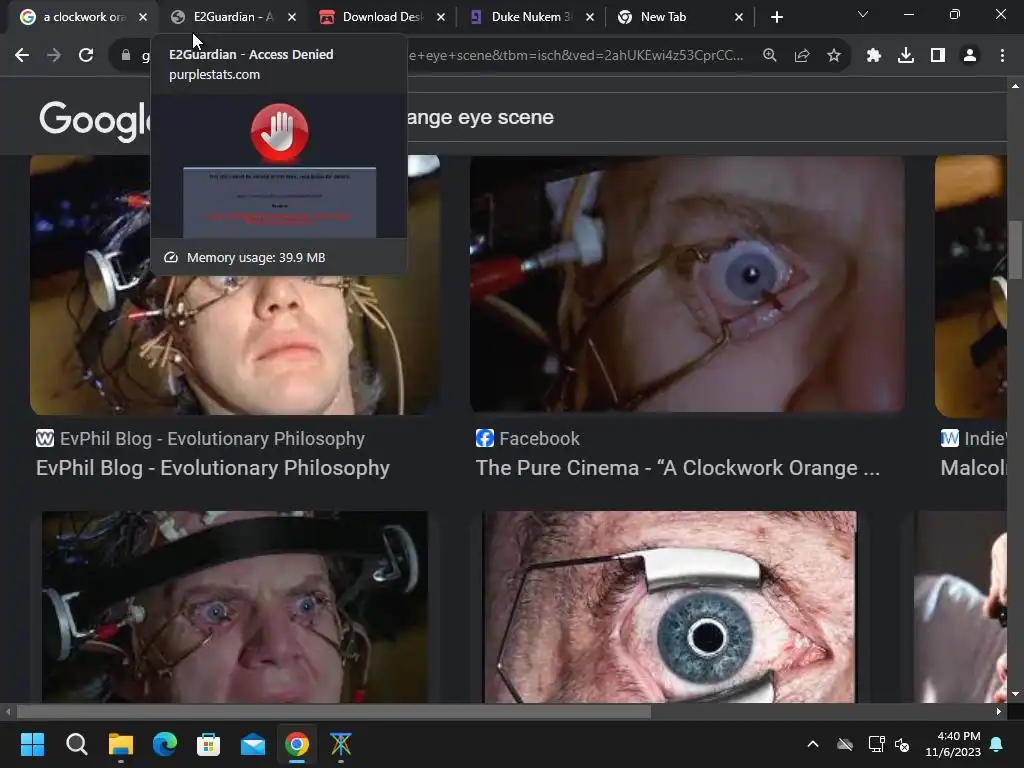
Task: Toggle the browser side panel
Action: pos(938,55)
